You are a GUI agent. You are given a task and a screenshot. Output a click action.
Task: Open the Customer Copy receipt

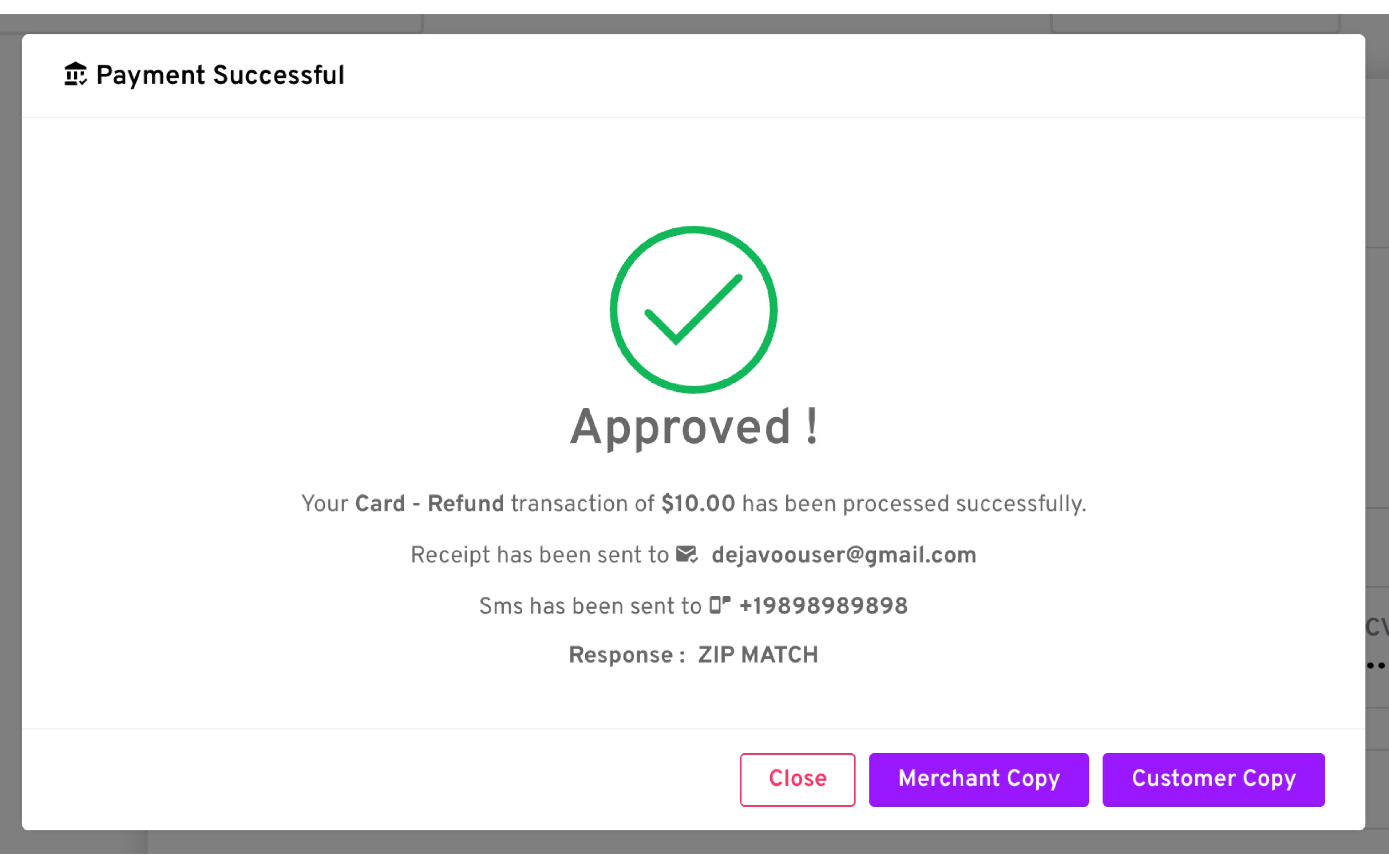pyautogui.click(x=1213, y=779)
